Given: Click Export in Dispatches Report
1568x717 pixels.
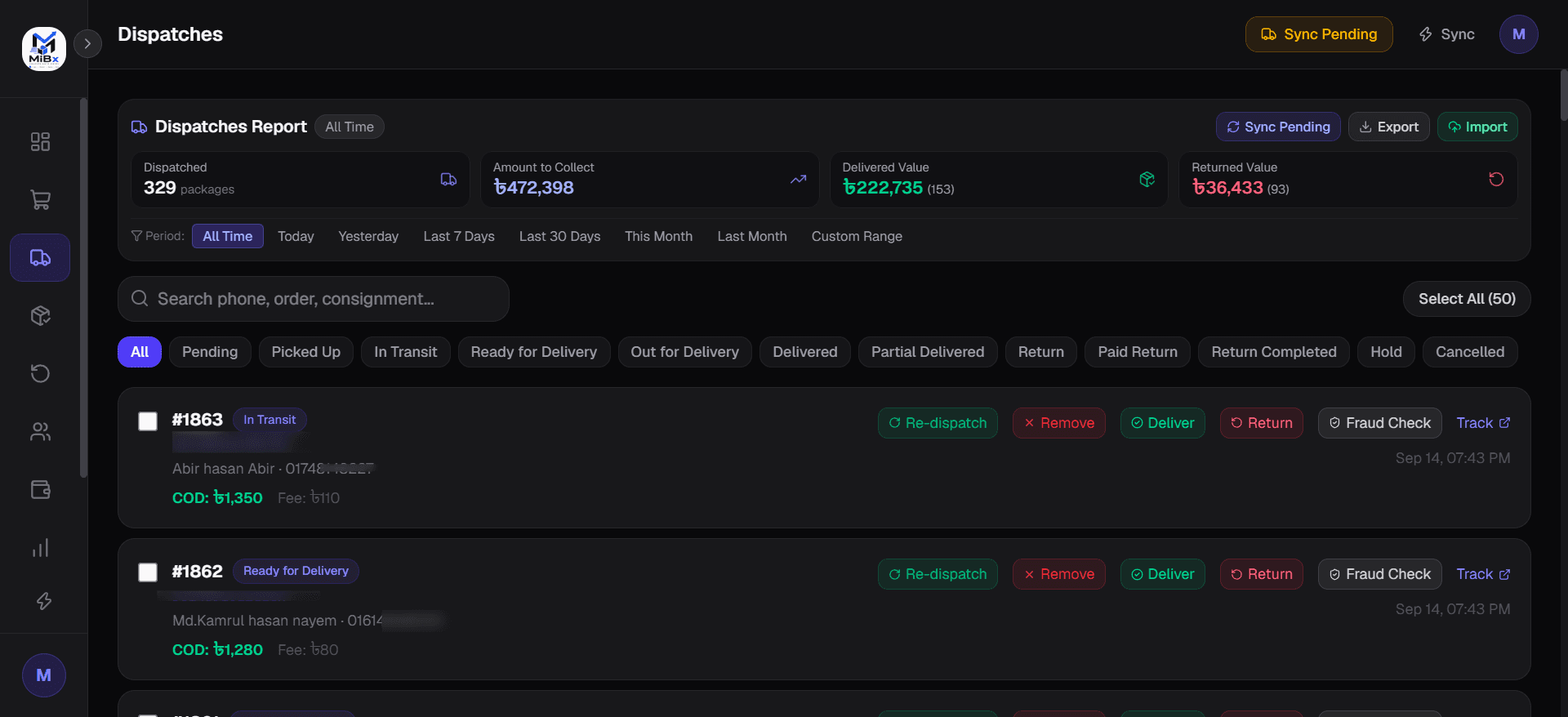Looking at the screenshot, I should click(x=1388, y=127).
